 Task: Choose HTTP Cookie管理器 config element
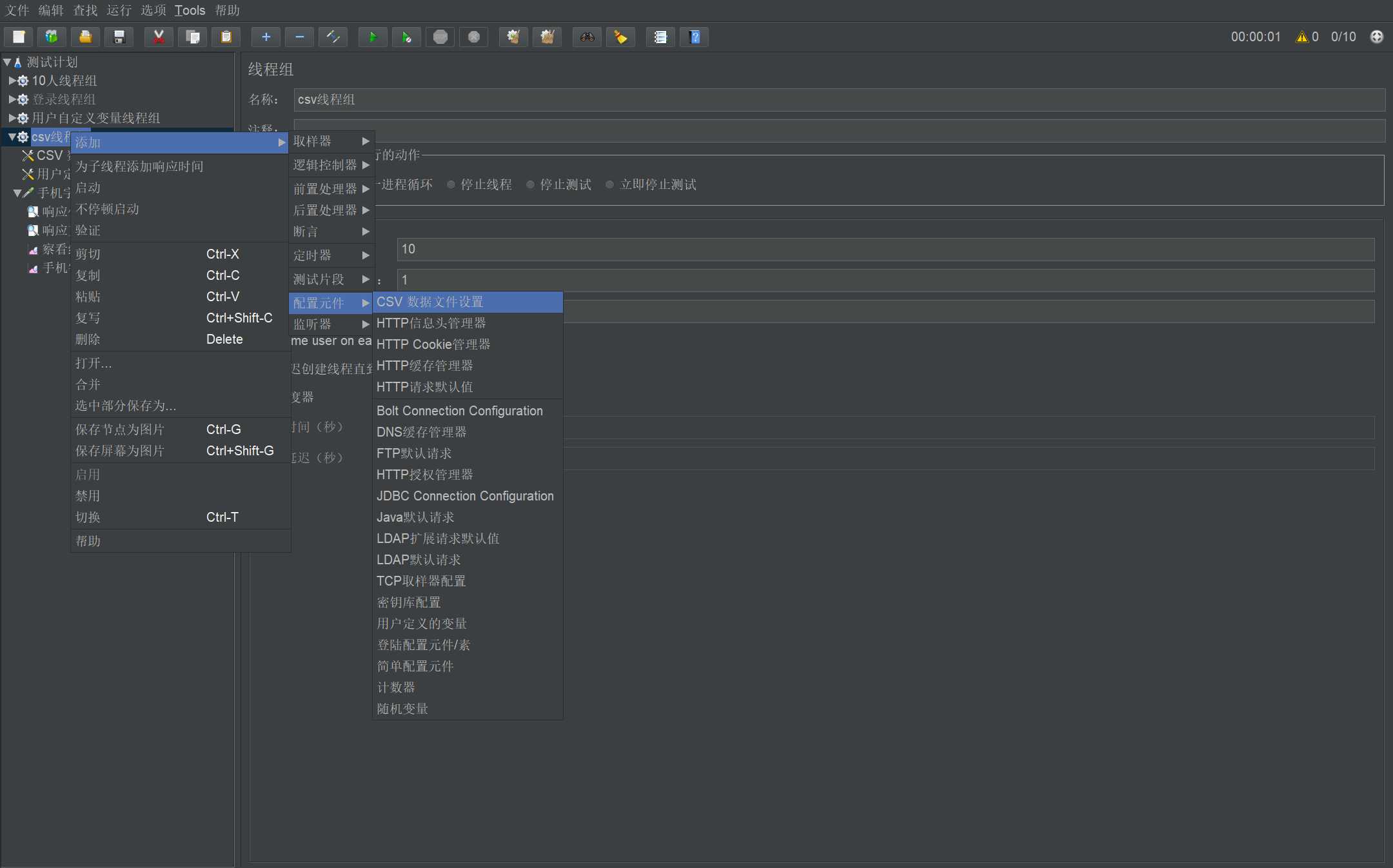pyautogui.click(x=468, y=344)
